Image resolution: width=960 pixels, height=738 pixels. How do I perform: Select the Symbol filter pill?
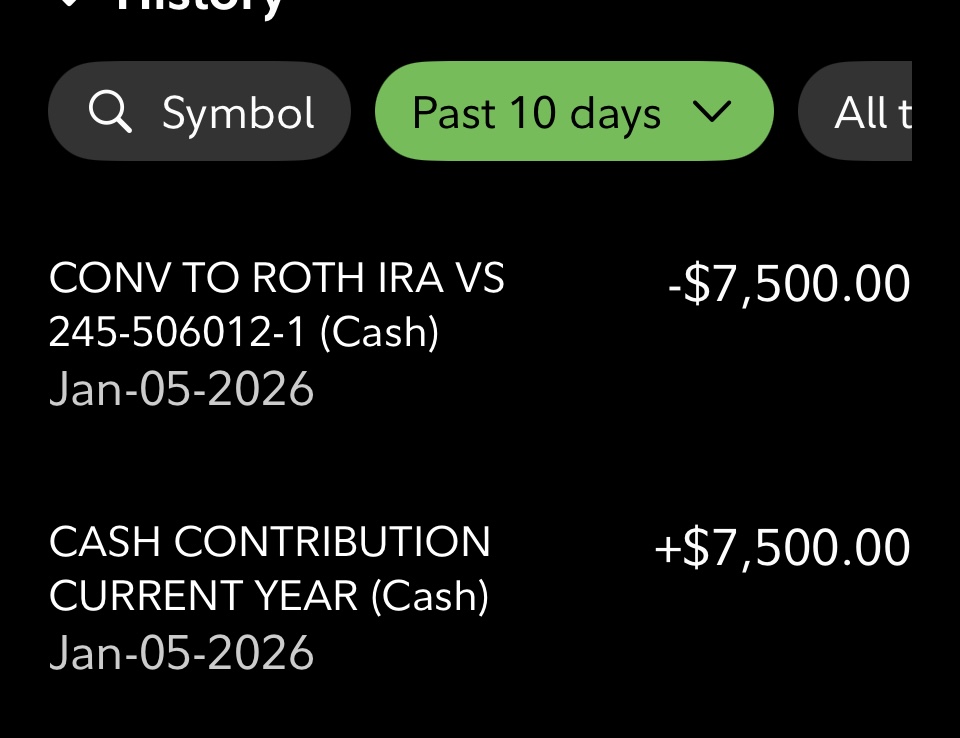(x=199, y=113)
